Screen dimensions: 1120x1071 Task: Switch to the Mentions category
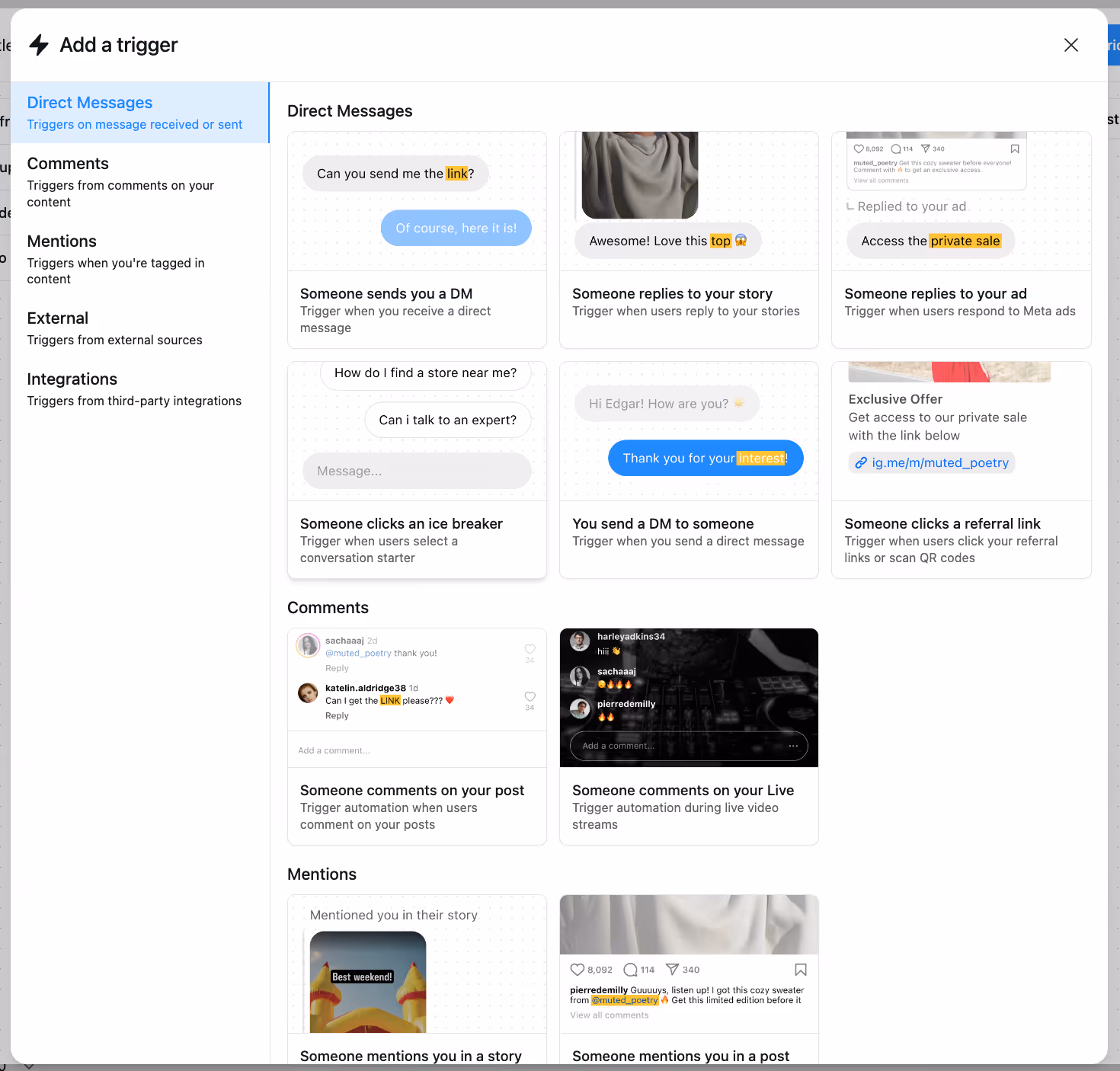click(140, 259)
